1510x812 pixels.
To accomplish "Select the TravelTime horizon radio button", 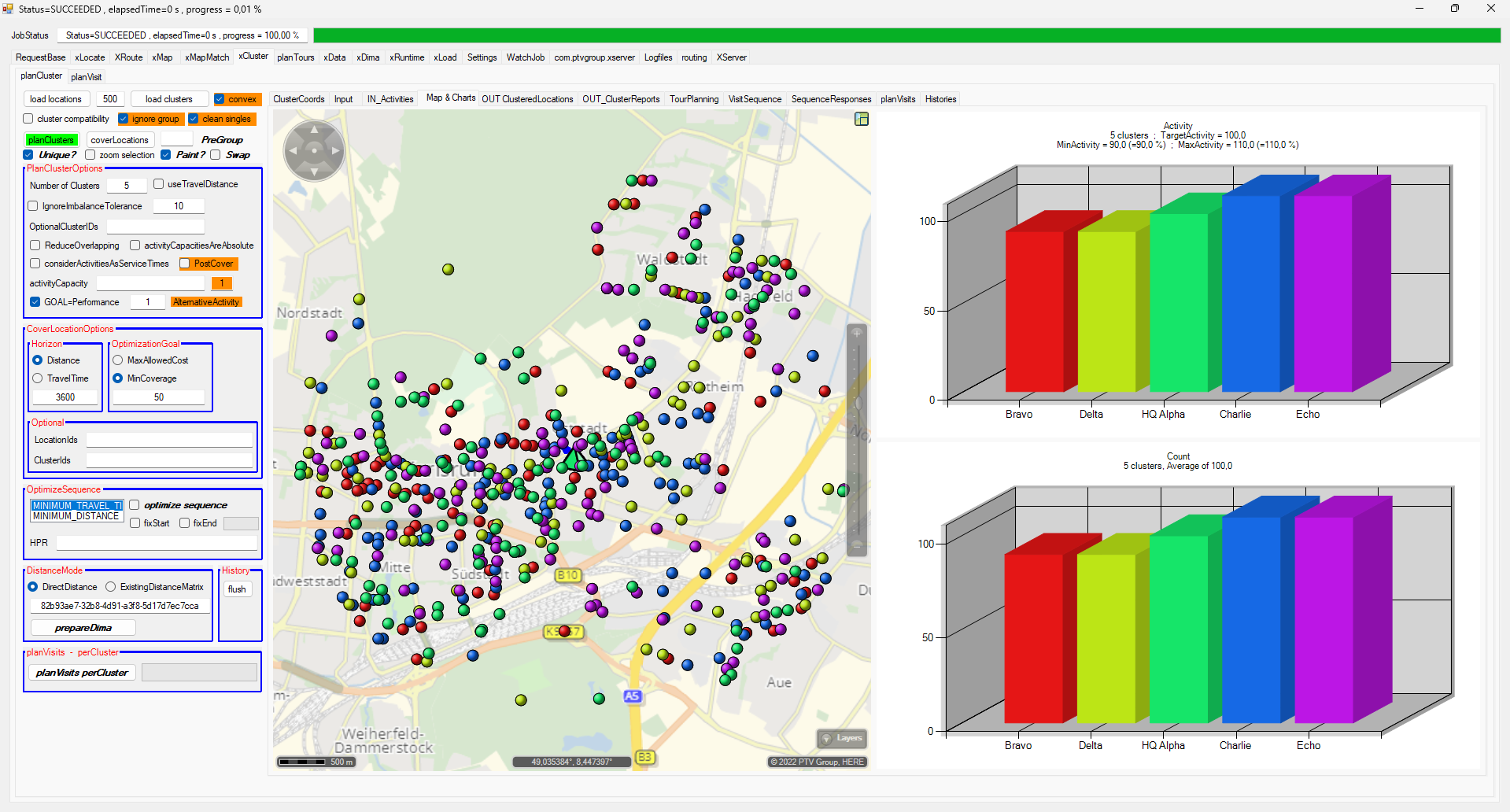I will (38, 378).
